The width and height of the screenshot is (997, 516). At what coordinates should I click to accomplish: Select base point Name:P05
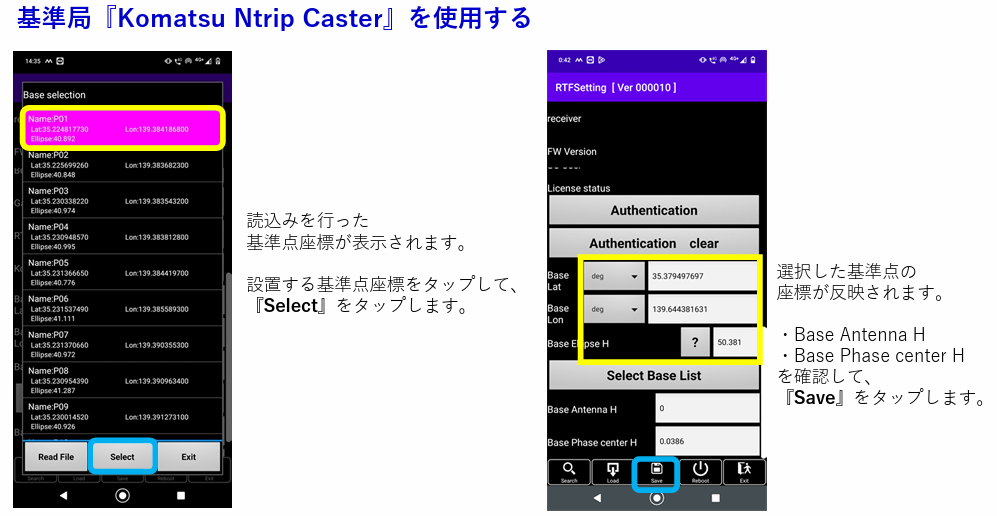coord(123,273)
